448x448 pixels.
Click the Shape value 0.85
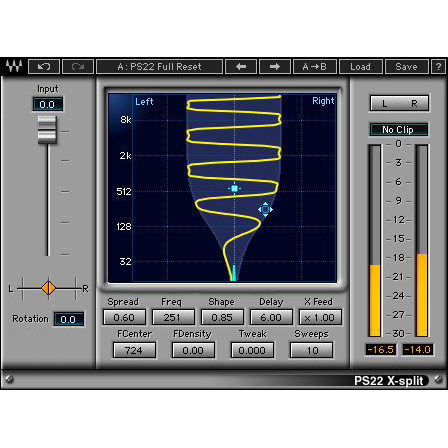tap(222, 317)
